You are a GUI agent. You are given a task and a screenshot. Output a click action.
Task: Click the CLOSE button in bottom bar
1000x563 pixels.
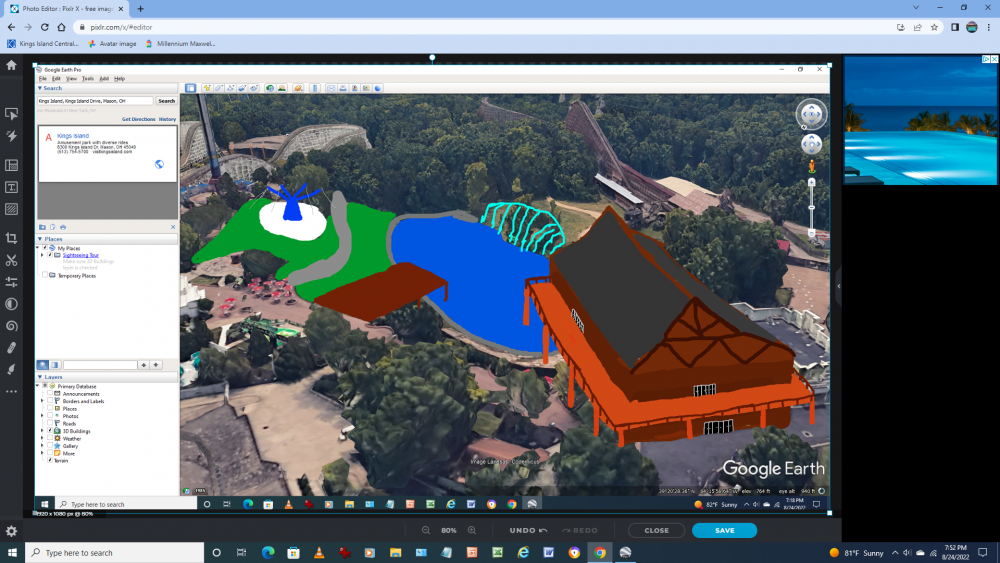coord(656,530)
